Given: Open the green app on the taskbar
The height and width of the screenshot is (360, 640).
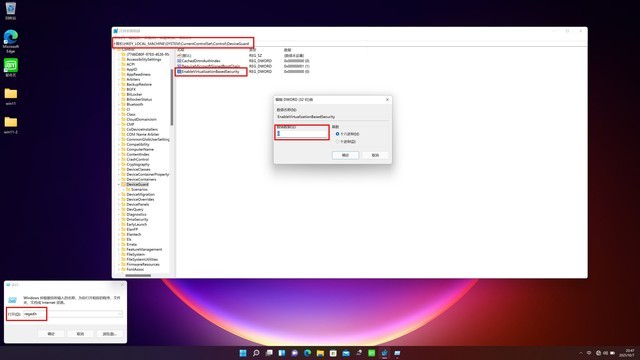Looking at the screenshot, I should click(x=371, y=353).
